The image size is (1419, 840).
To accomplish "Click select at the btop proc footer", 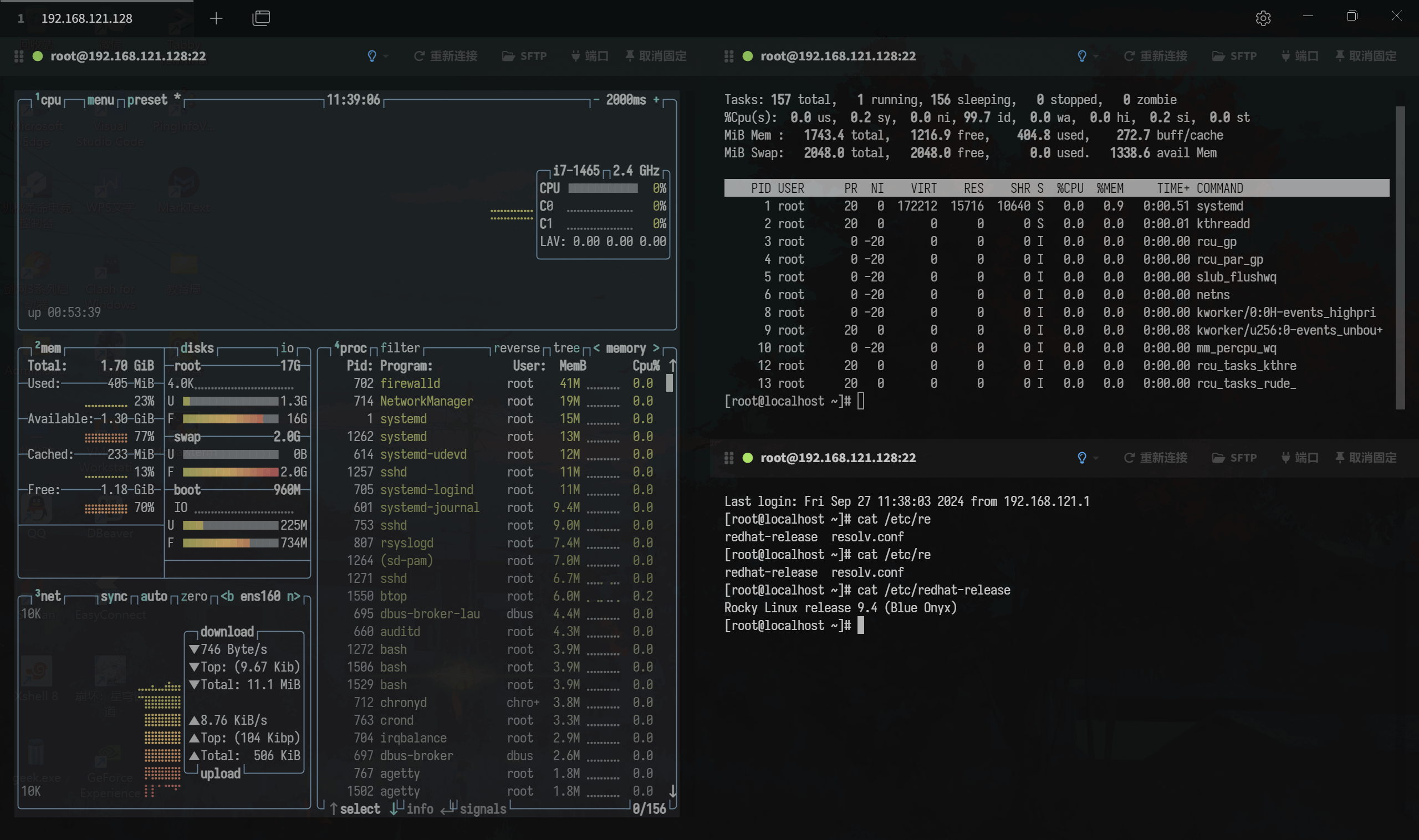I will (360, 808).
